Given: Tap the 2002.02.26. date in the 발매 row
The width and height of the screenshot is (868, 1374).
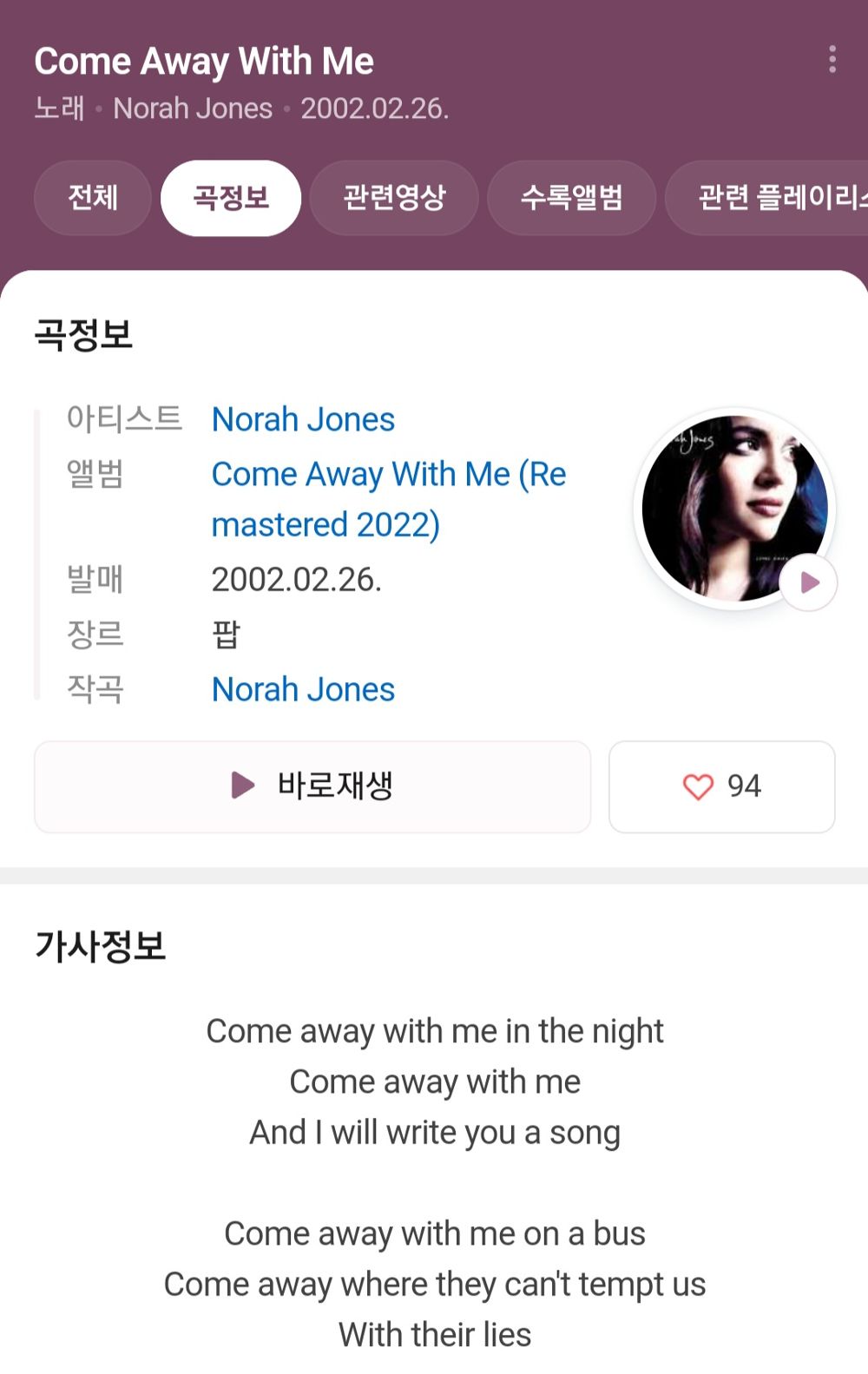Looking at the screenshot, I should (x=296, y=580).
